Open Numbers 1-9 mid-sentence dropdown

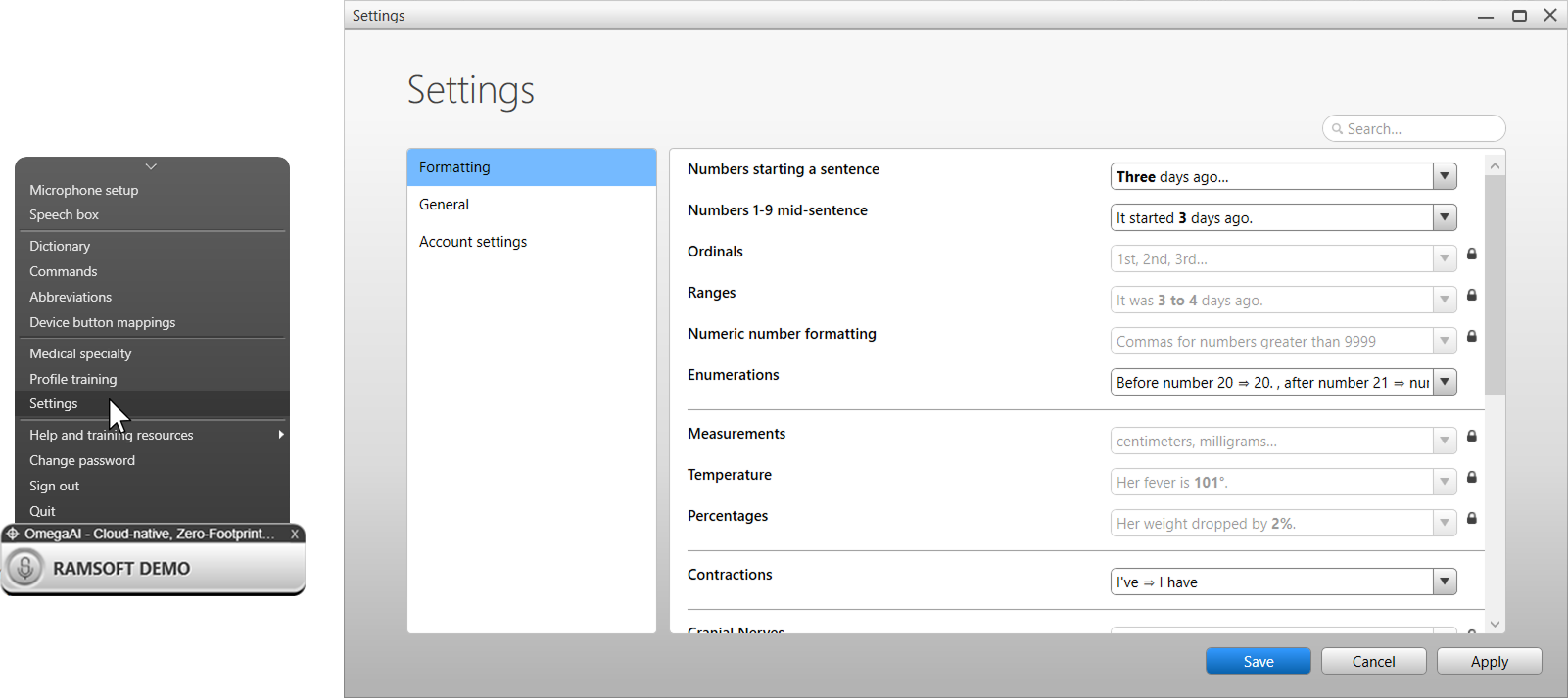[x=1445, y=217]
